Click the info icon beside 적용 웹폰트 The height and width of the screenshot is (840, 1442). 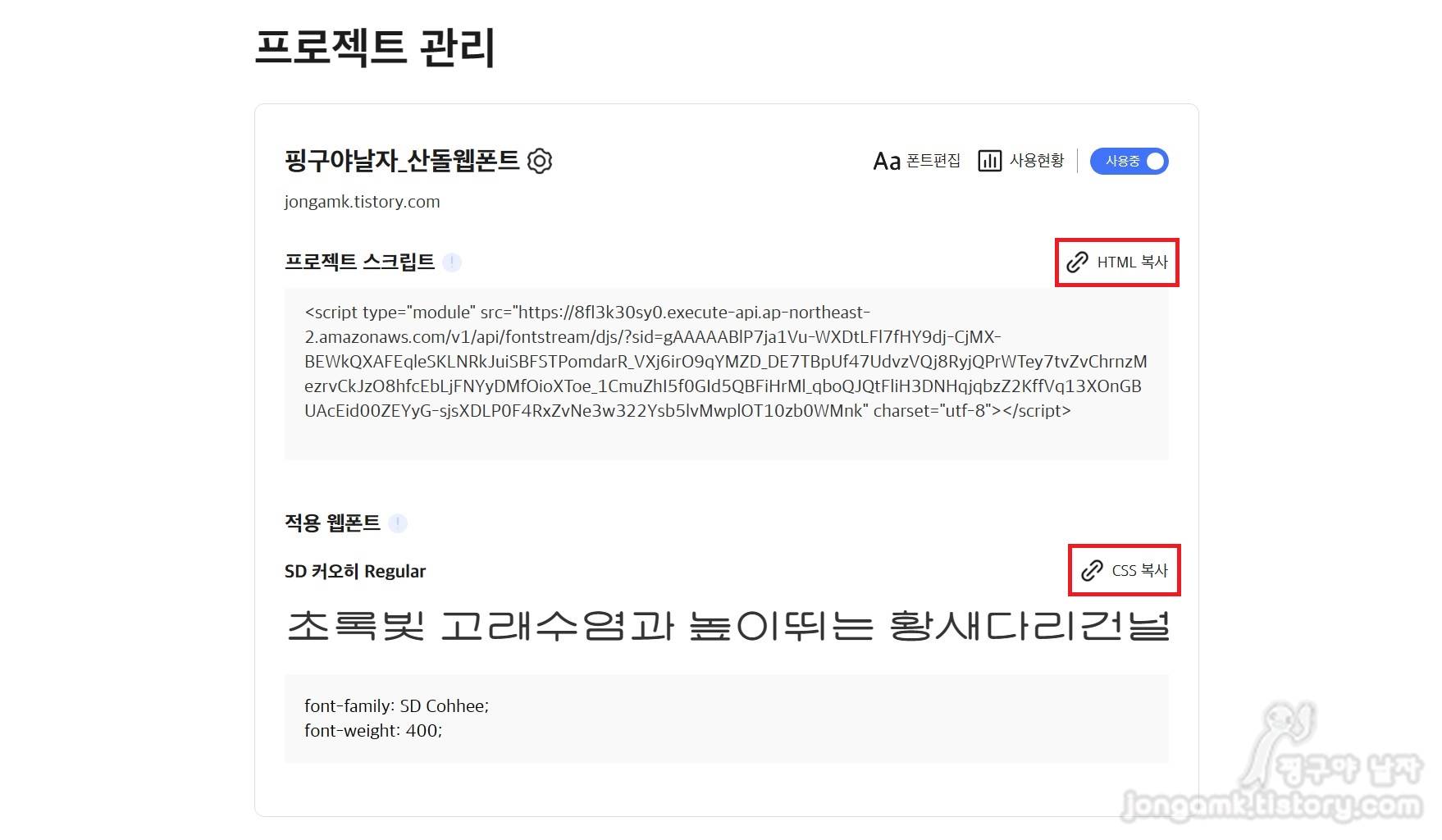[397, 523]
